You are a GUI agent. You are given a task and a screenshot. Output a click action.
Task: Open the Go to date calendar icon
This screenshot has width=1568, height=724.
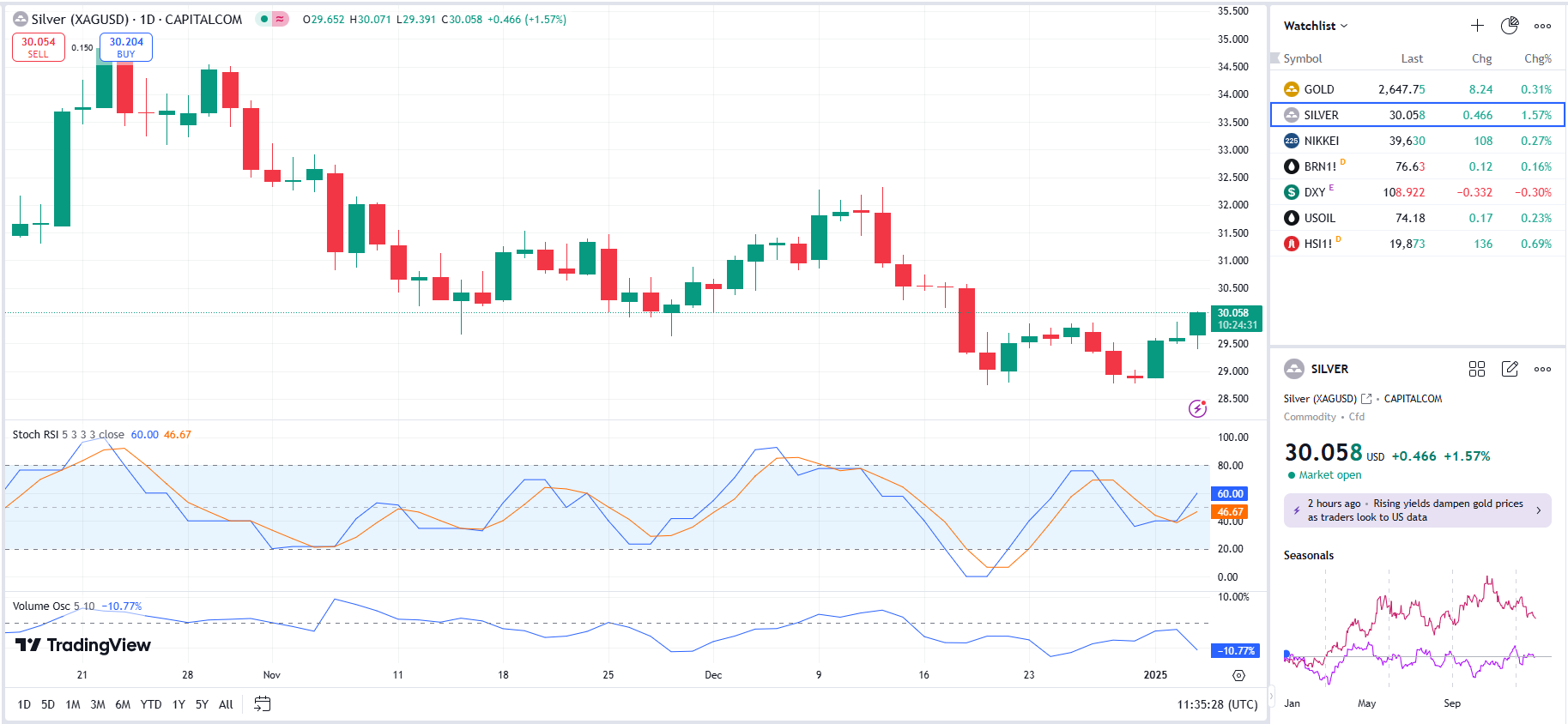point(263,704)
